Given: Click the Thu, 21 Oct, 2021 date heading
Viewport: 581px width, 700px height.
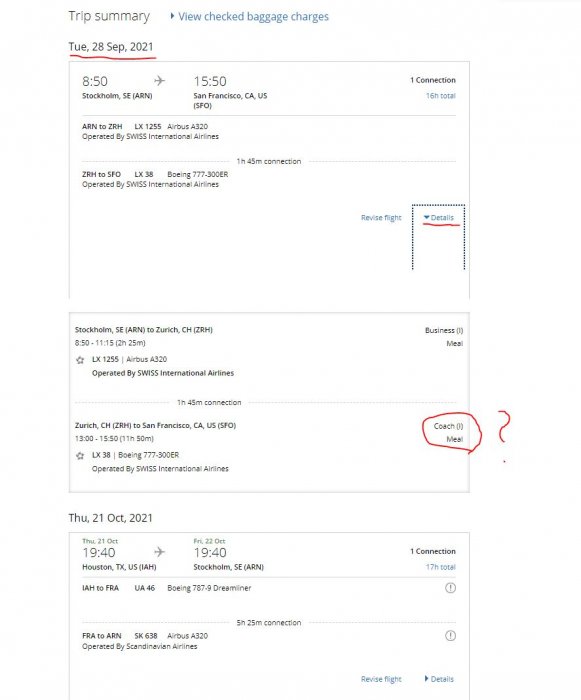Looking at the screenshot, I should click(x=110, y=518).
